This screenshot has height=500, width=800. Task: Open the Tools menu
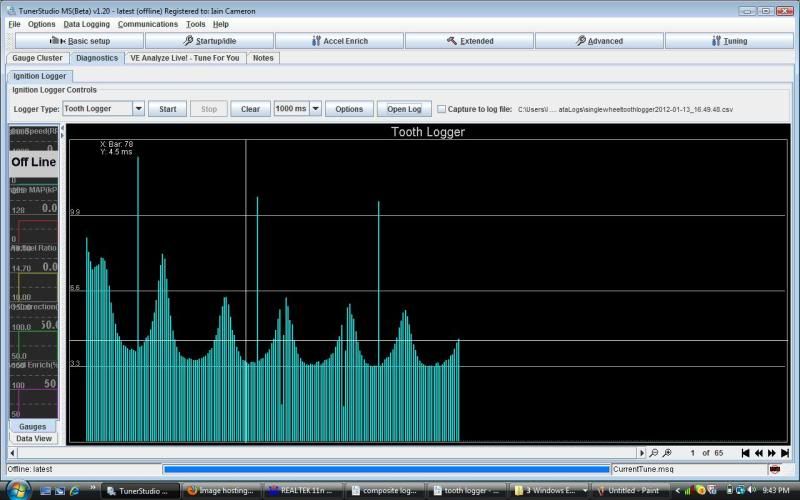click(x=195, y=24)
